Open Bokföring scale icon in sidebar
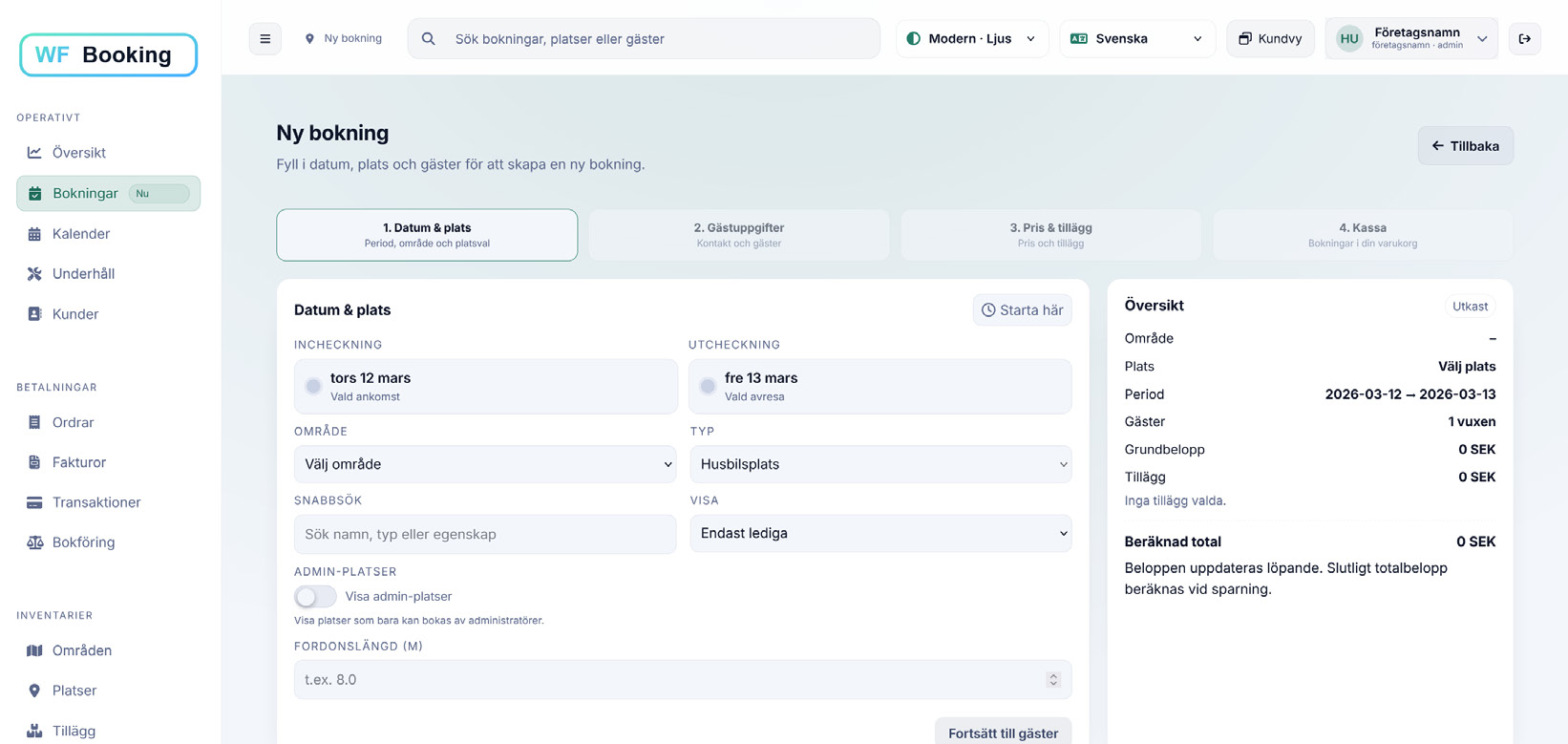 click(34, 542)
